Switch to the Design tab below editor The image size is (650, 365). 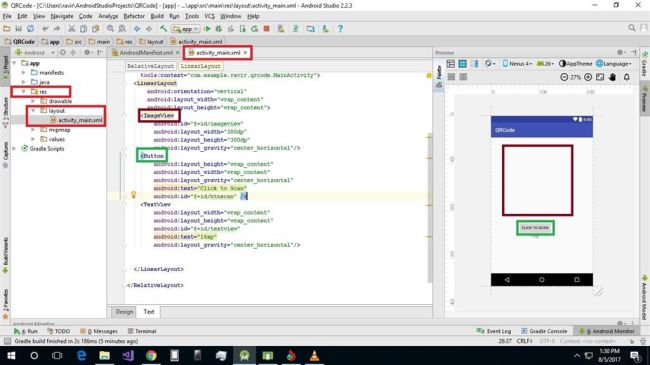[124, 311]
